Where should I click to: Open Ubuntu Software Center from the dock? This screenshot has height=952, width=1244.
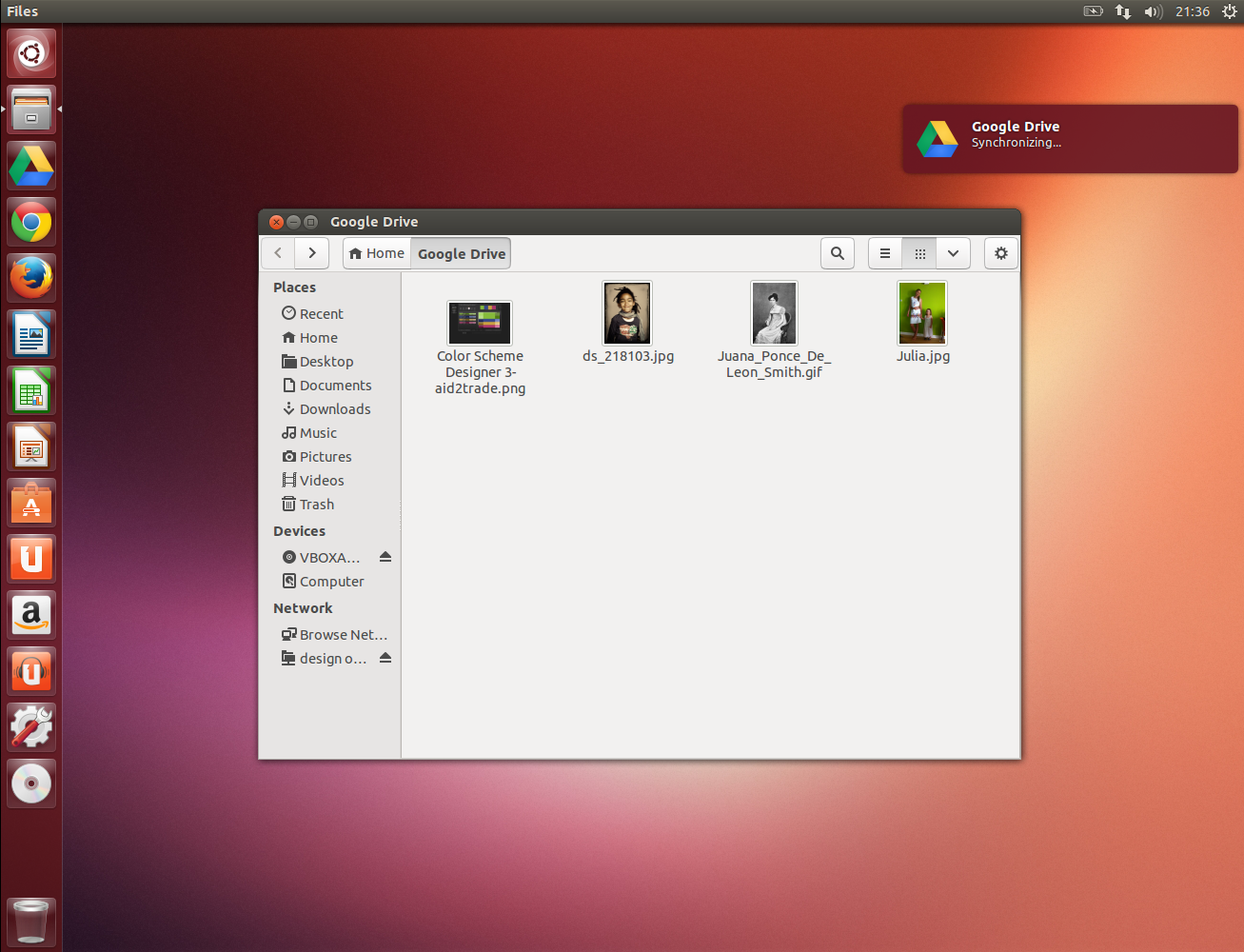point(31,503)
